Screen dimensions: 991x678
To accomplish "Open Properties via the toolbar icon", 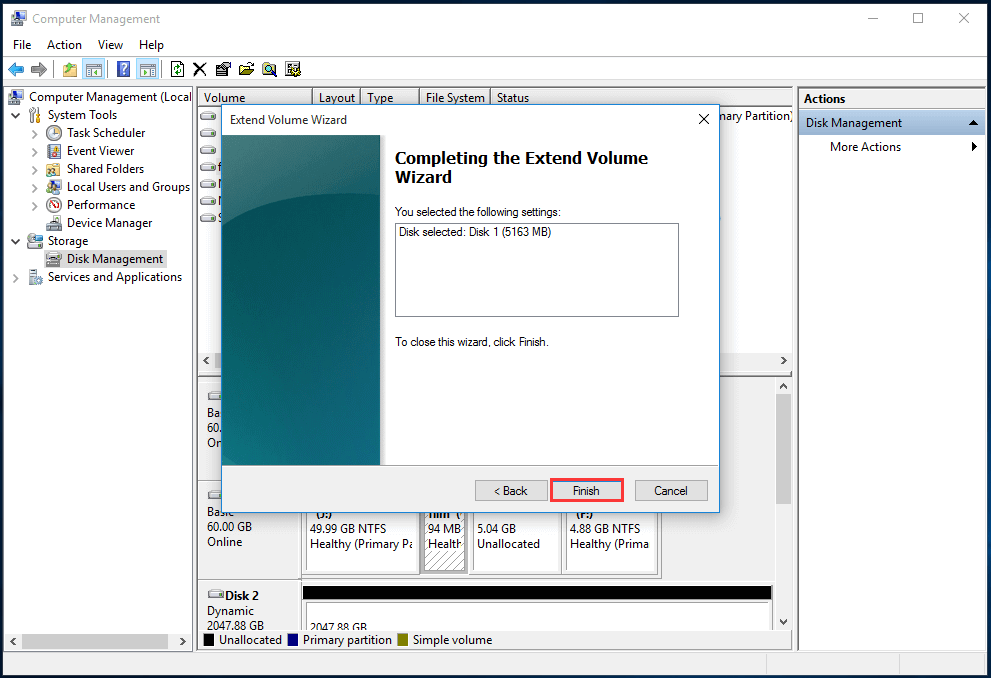I will 224,68.
